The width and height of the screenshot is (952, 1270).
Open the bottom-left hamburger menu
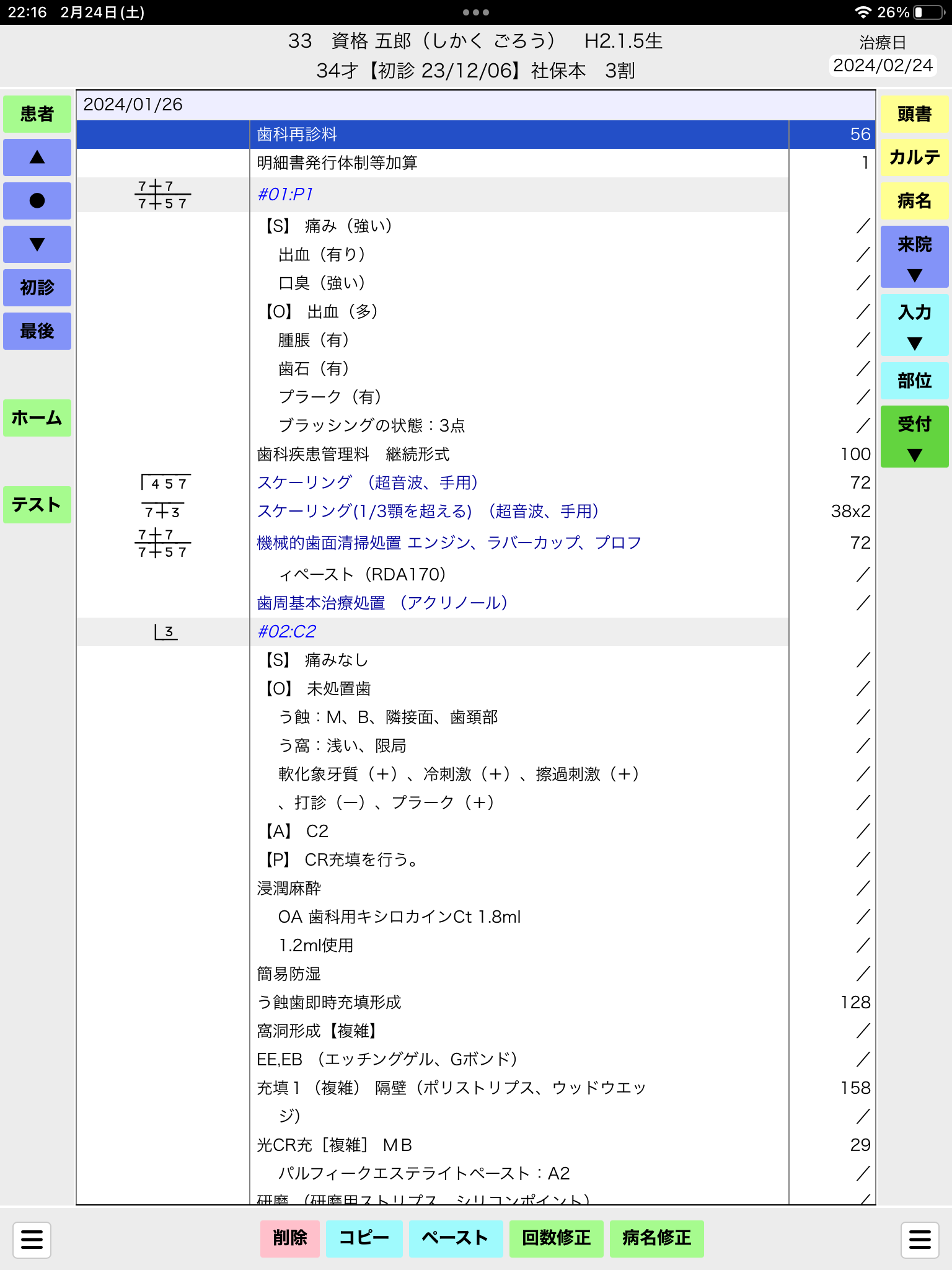[x=32, y=1240]
